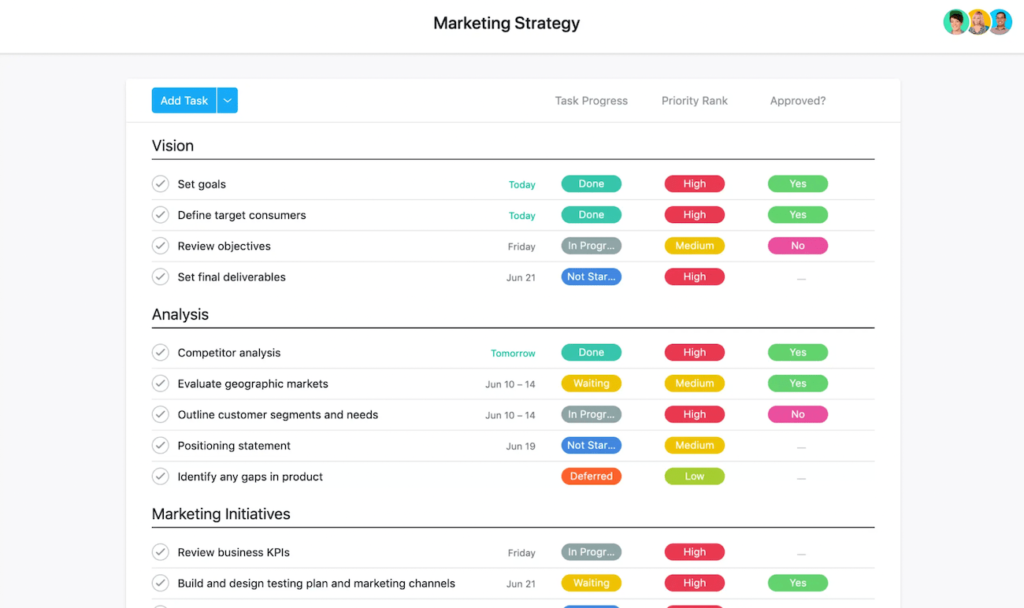Click the check icon for Competitor analysis
1024x608 pixels.
[160, 352]
